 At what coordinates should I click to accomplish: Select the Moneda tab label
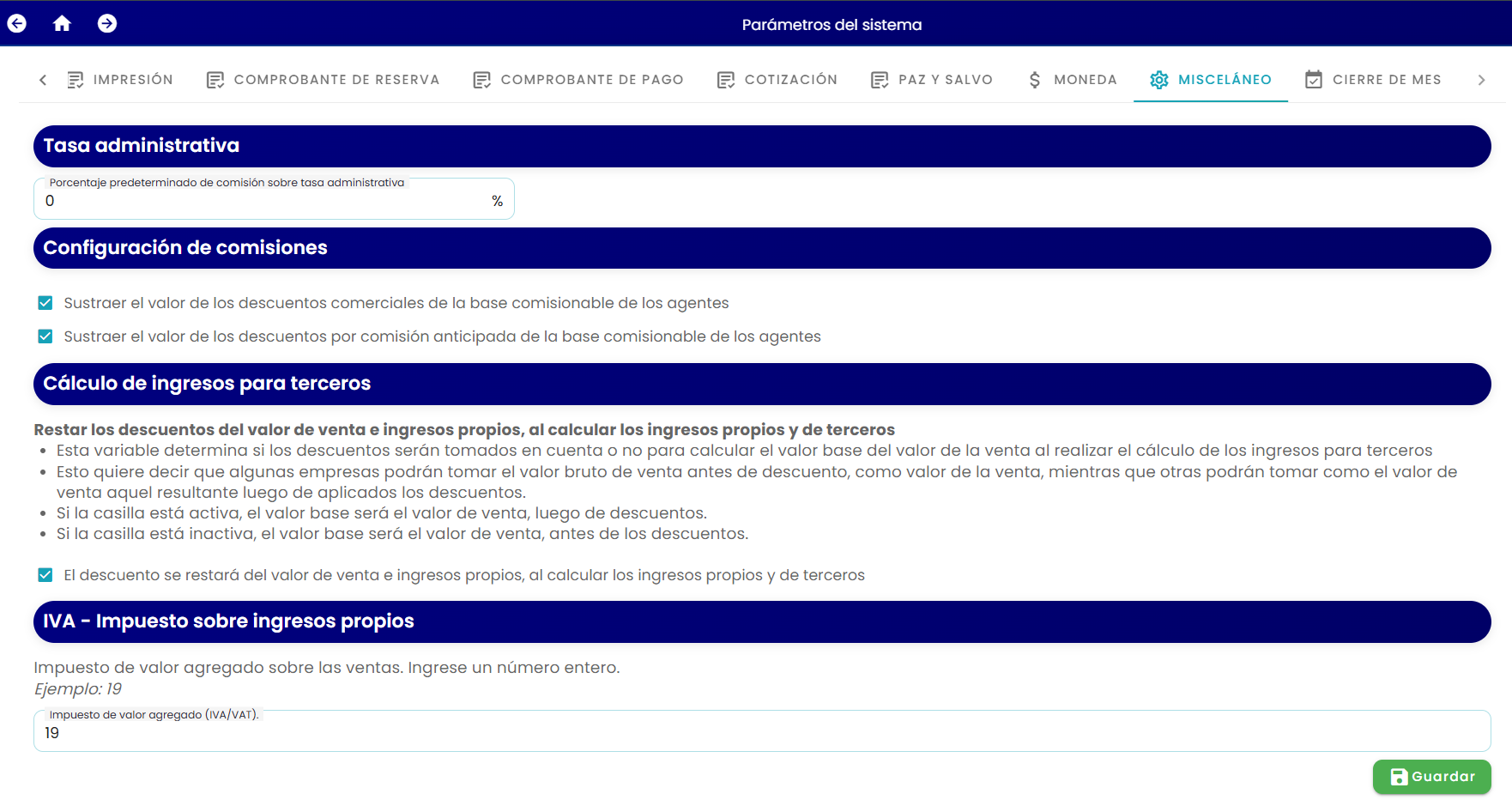(1086, 80)
